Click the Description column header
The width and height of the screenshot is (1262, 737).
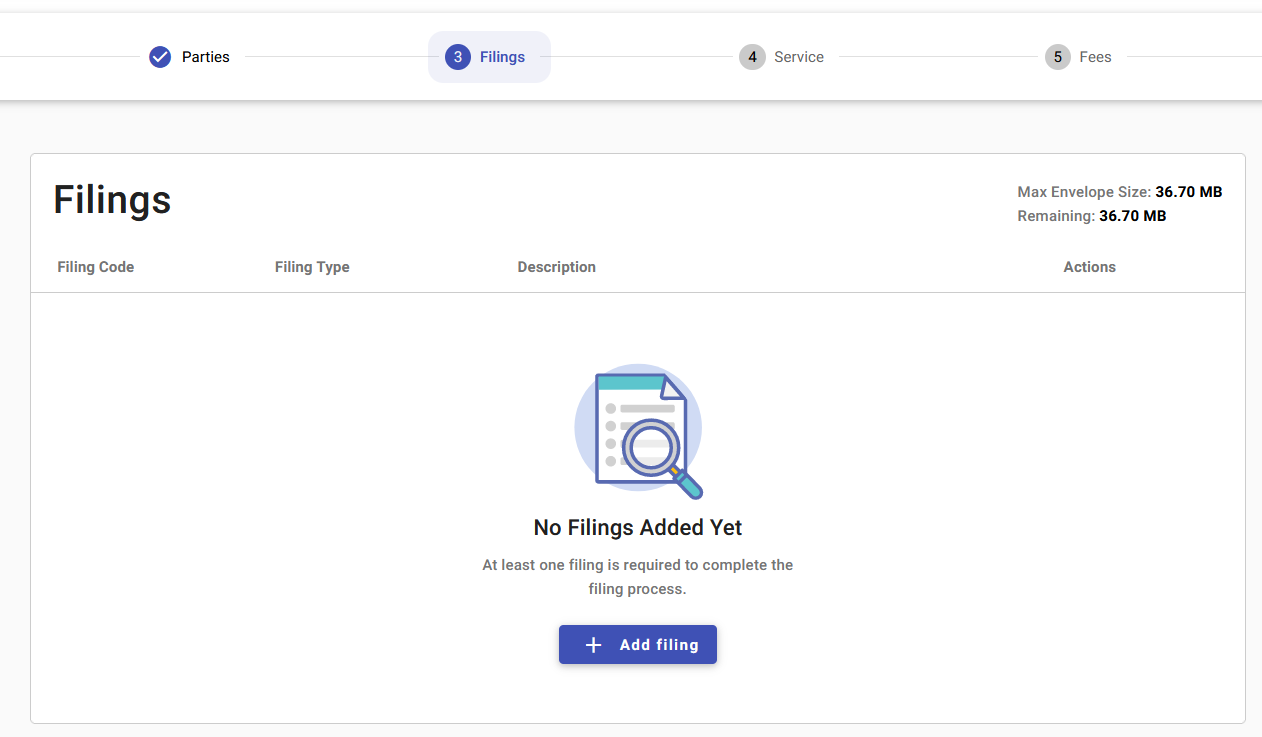coord(556,267)
